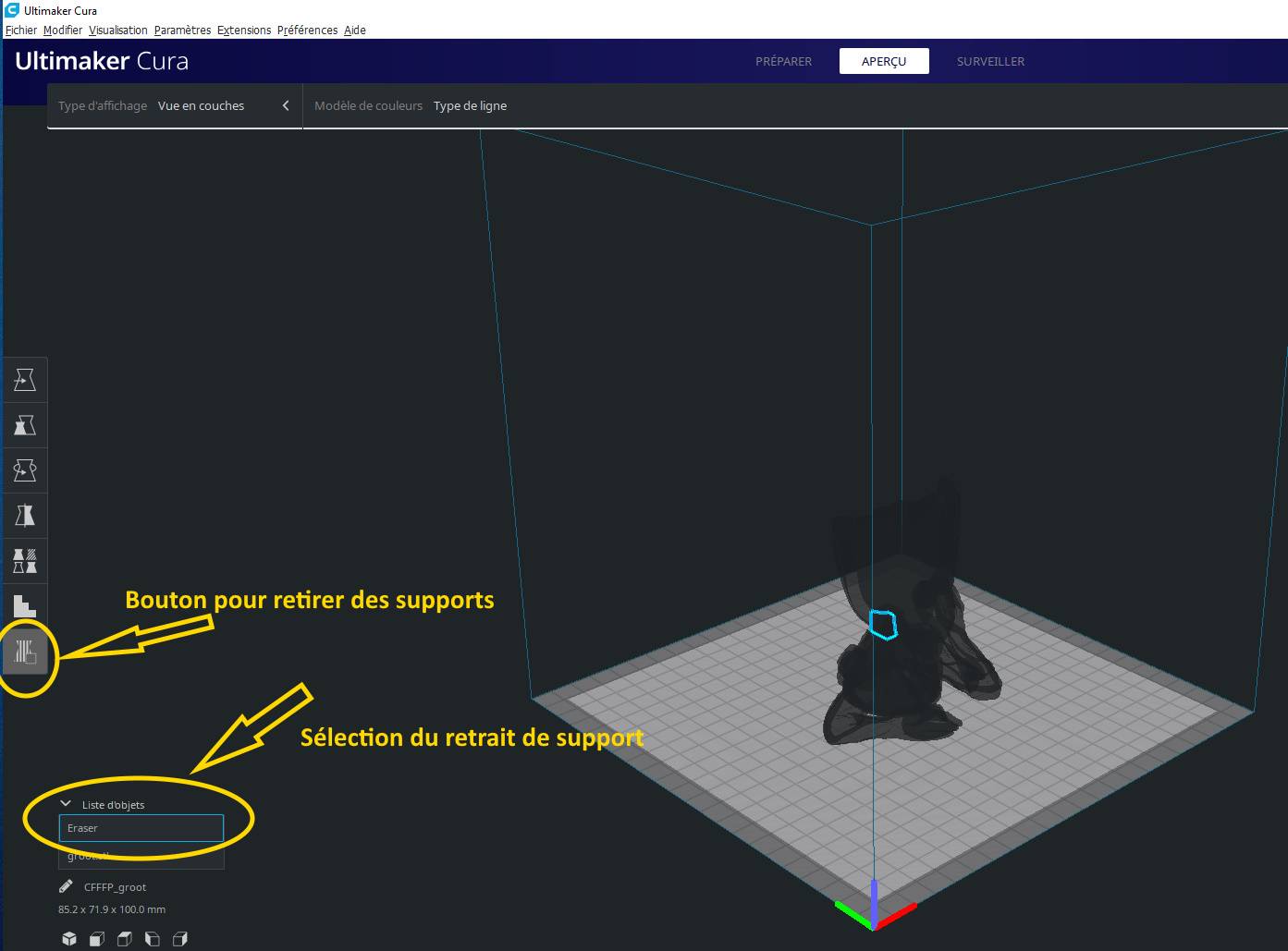Screen dimensions: 1288x951
Task: Select the APERÇU stage tab
Action: pos(884,61)
